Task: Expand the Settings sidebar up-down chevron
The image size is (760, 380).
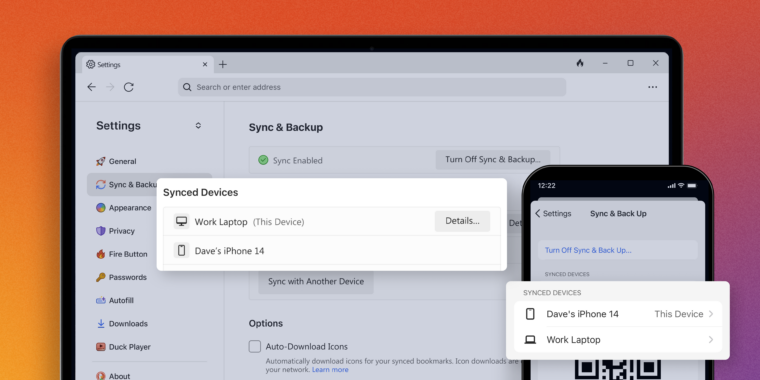Action: [x=198, y=126]
